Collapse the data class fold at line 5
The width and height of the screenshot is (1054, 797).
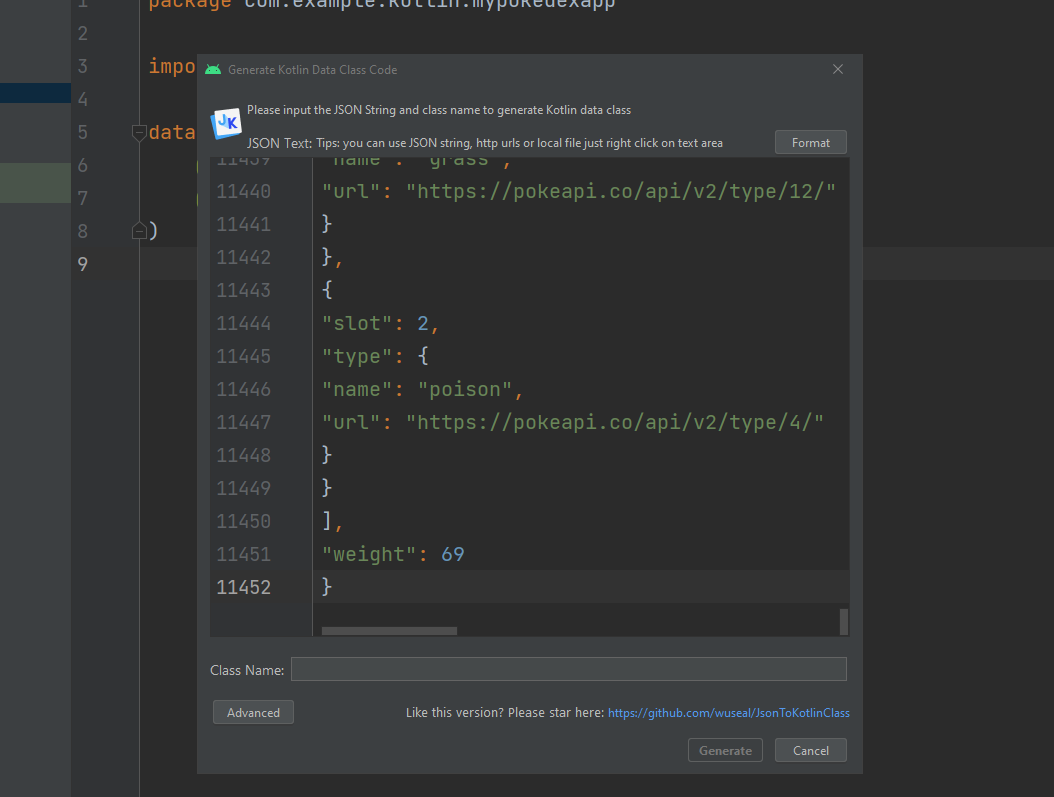139,133
